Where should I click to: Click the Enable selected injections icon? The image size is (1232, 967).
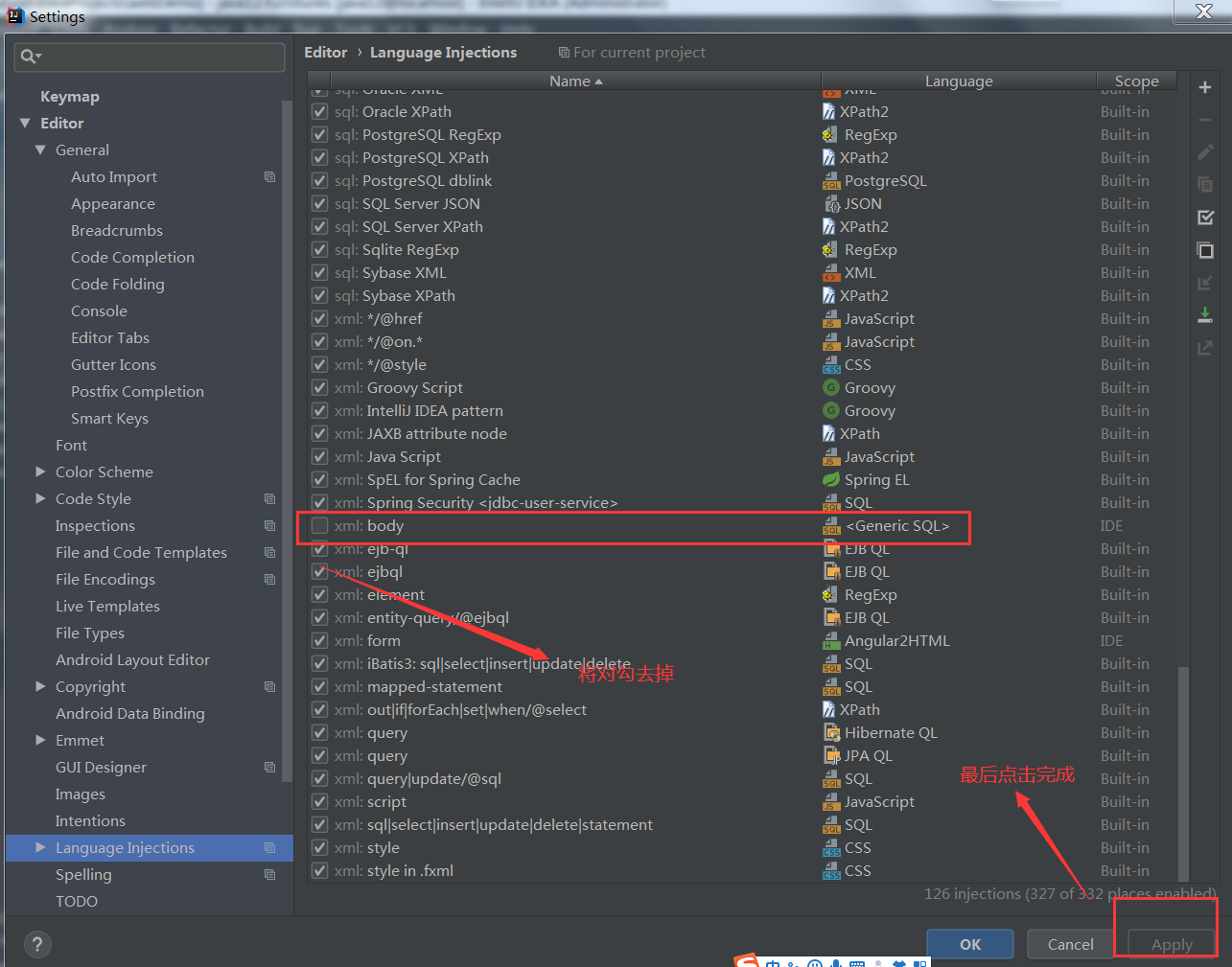[x=1205, y=218]
